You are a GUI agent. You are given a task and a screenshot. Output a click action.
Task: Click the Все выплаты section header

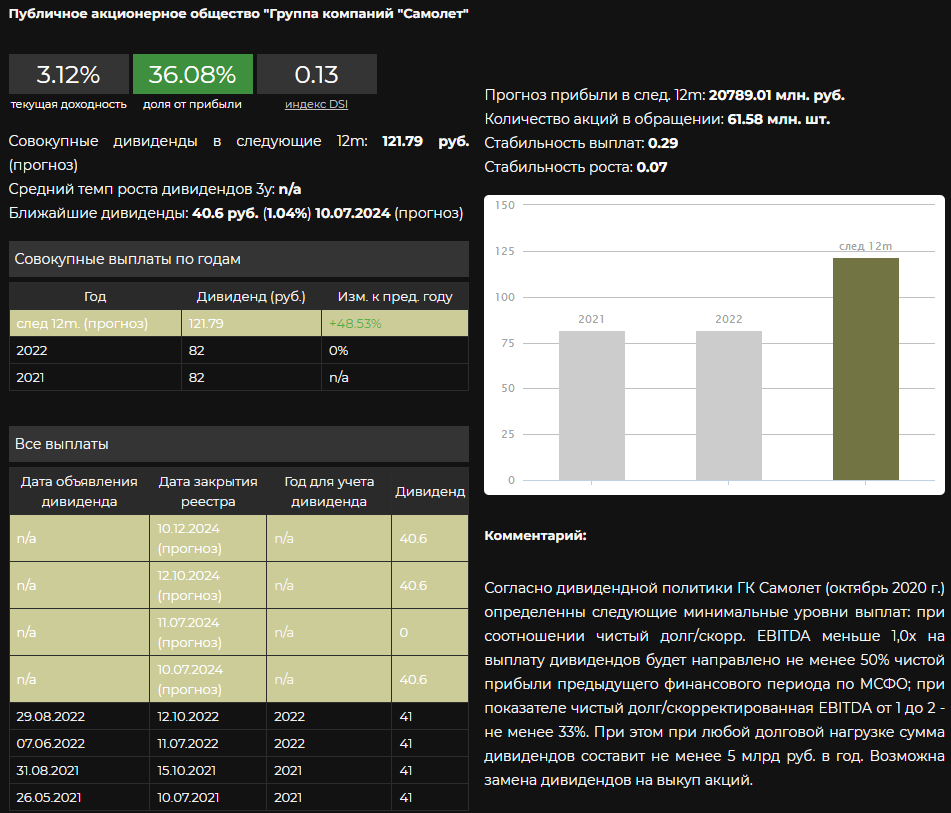[238, 444]
